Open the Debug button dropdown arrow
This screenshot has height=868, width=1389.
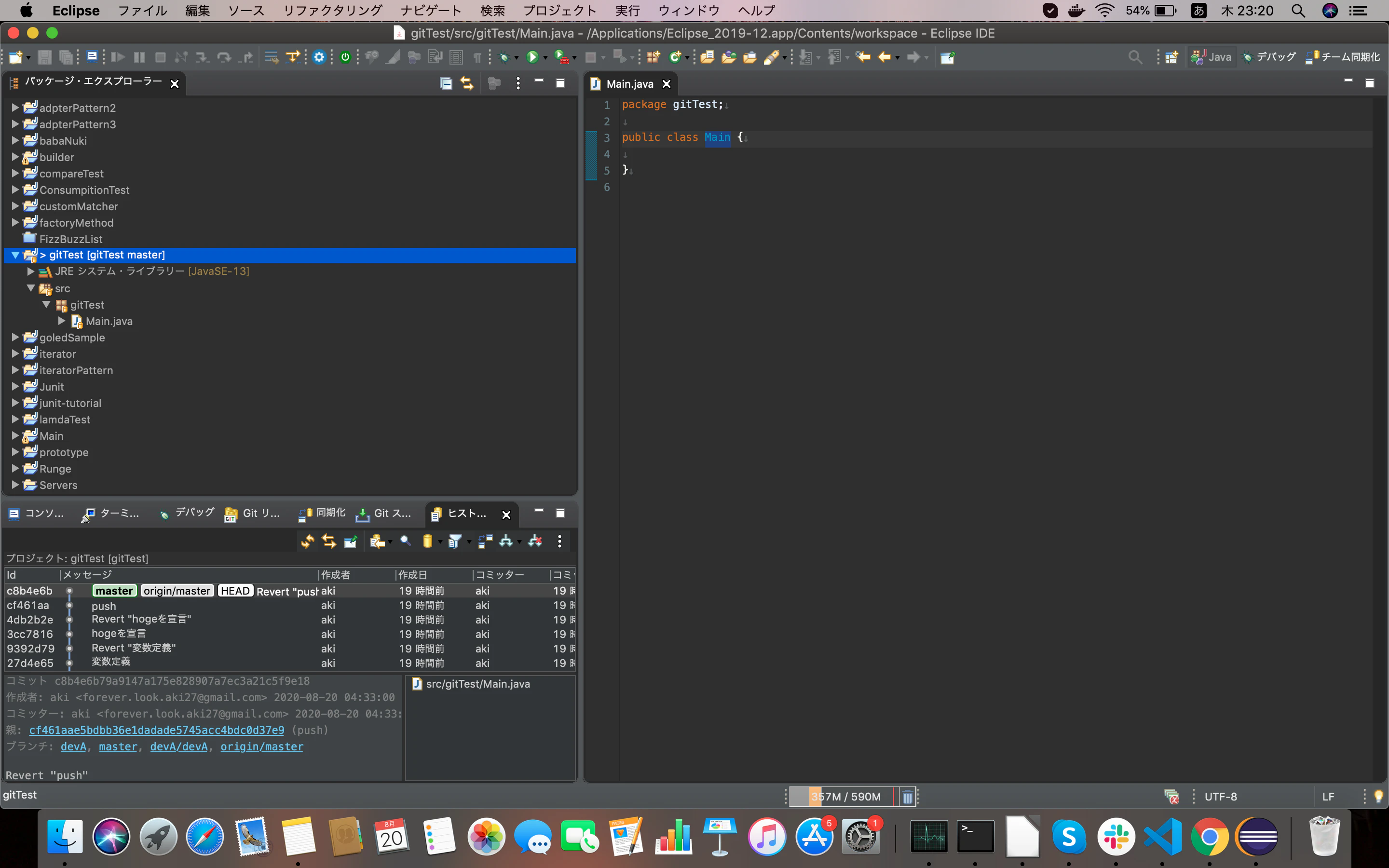click(x=516, y=57)
